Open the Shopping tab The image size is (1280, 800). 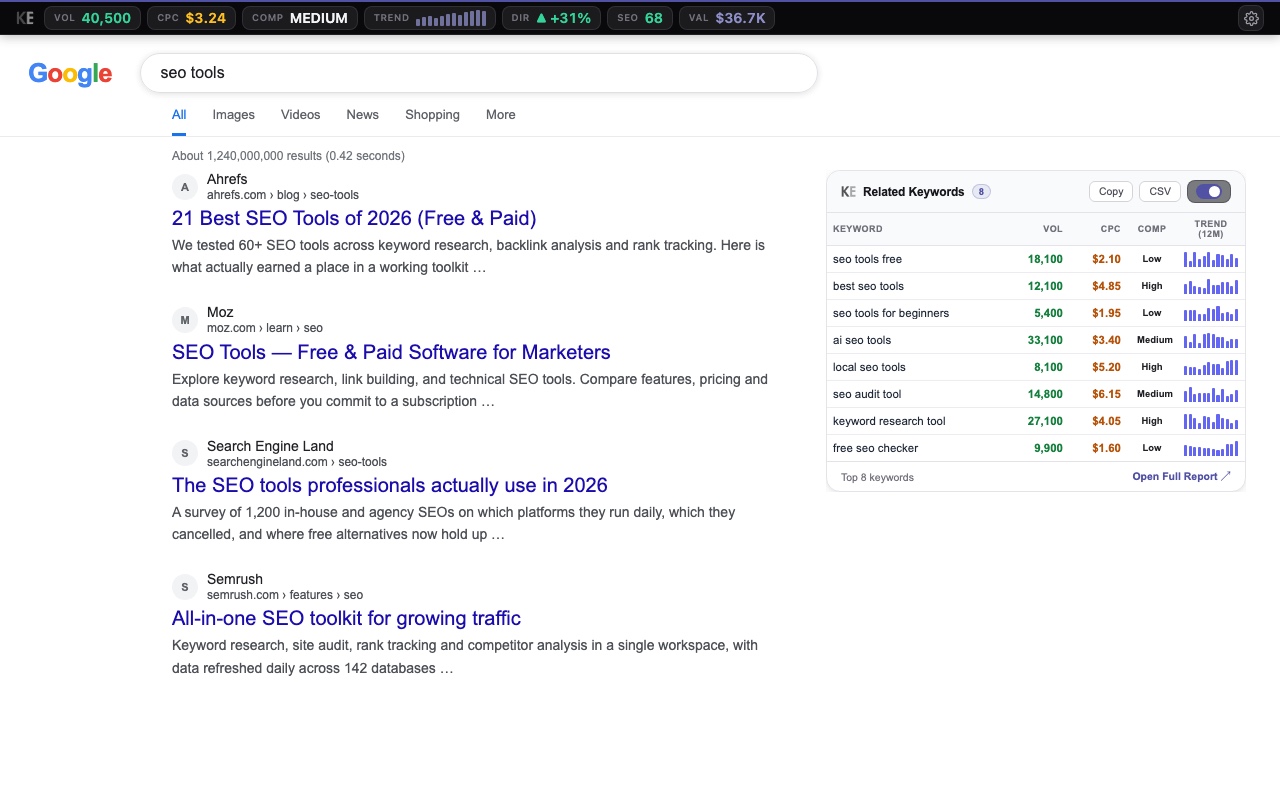[432, 115]
